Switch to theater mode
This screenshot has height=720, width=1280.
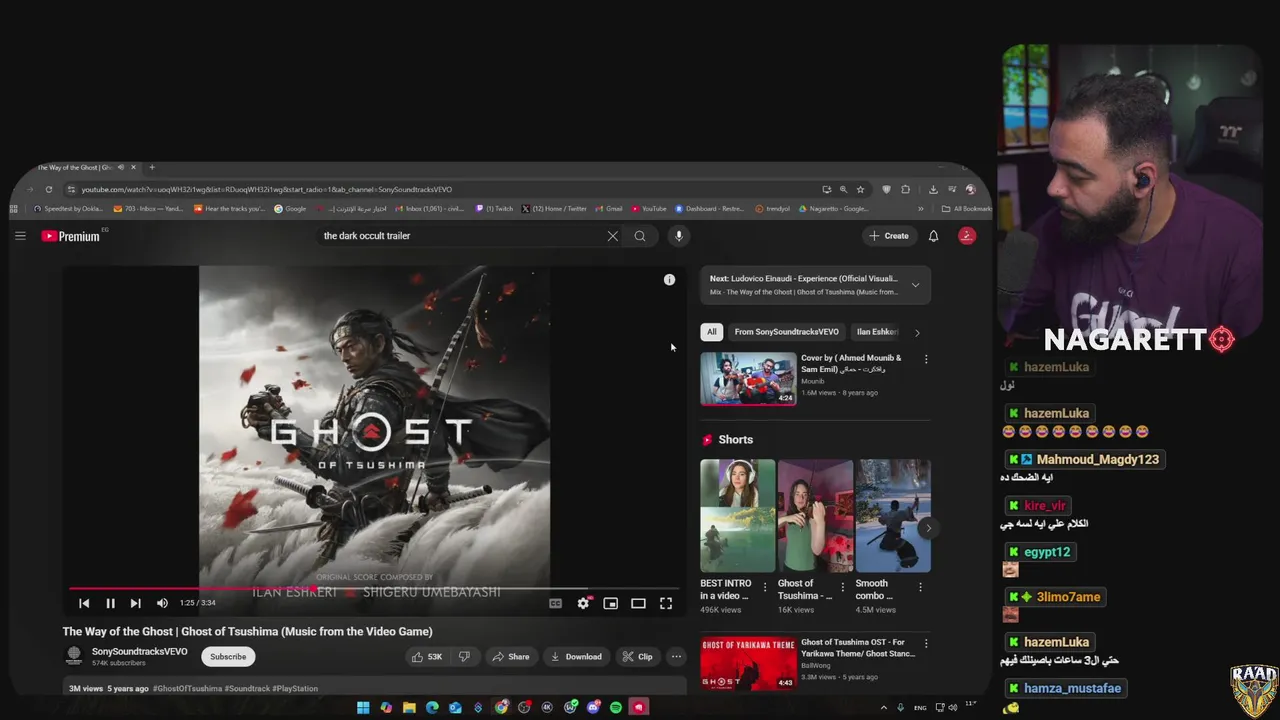pos(638,603)
